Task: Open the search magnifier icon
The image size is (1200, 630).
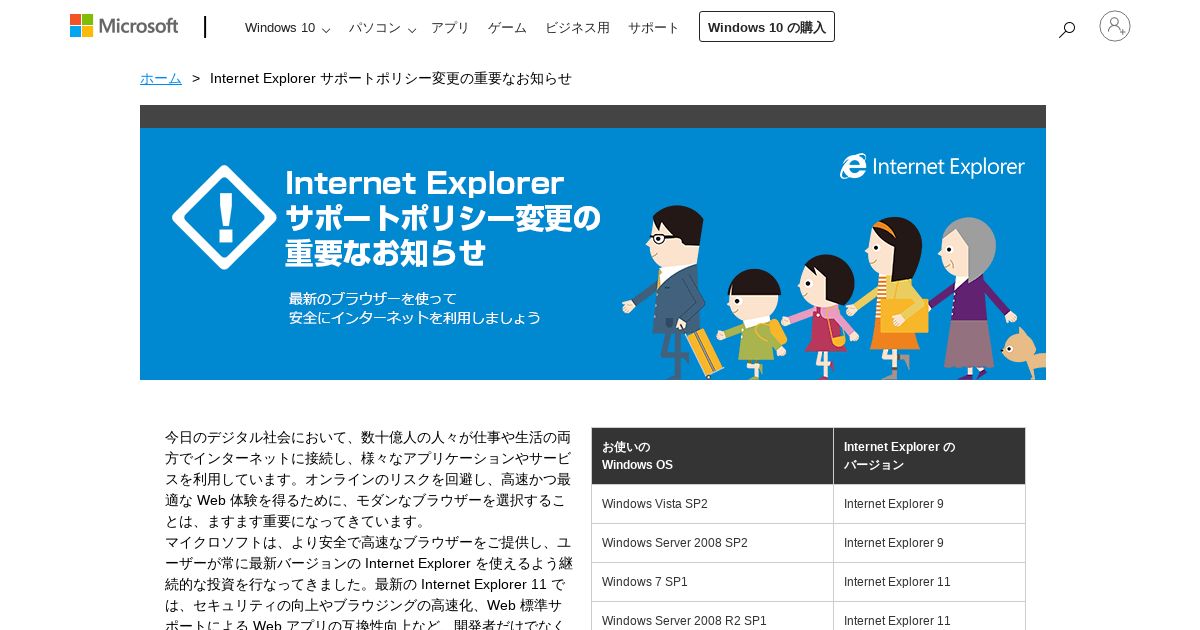Action: tap(1067, 29)
